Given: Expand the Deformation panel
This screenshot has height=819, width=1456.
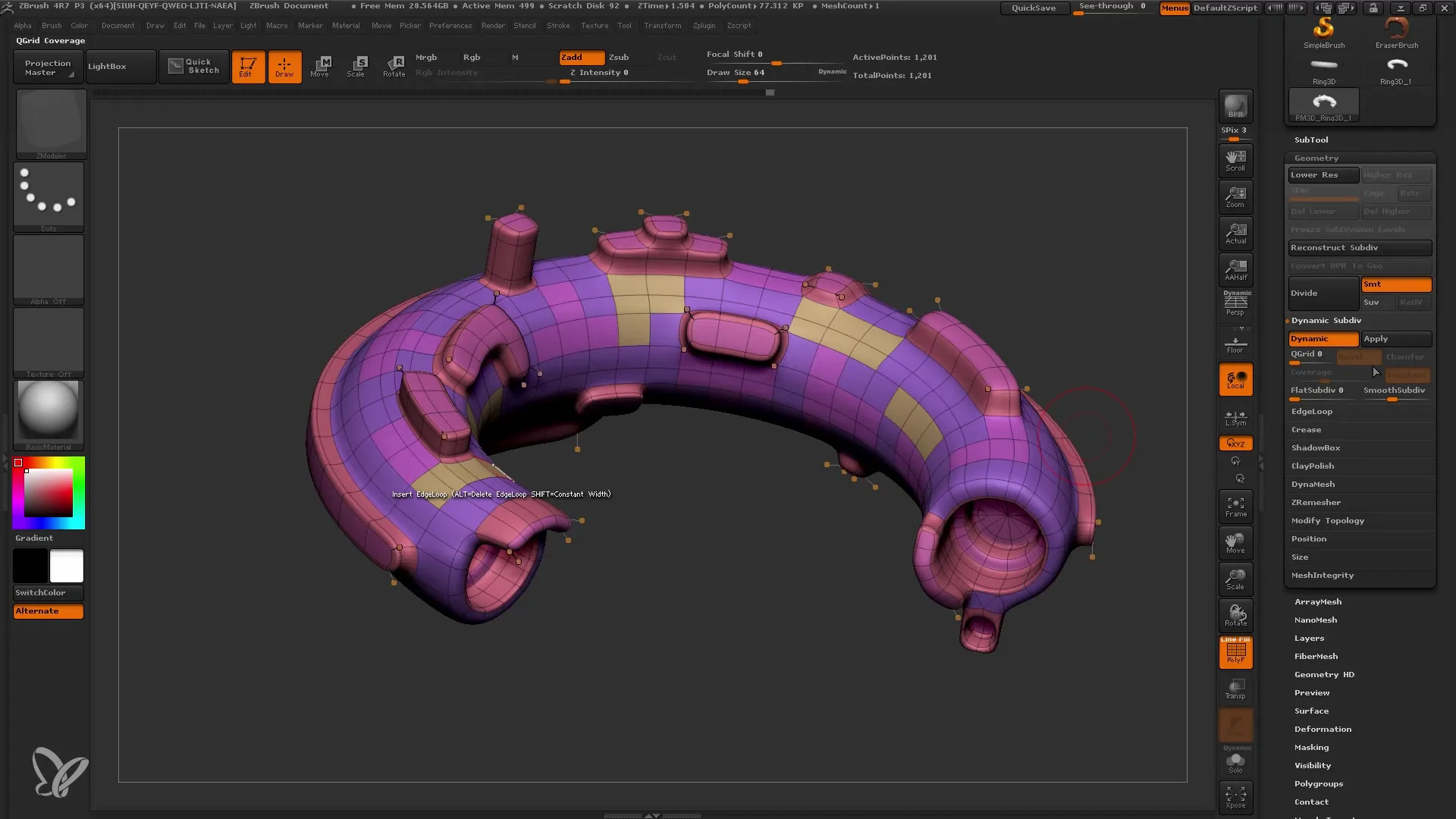Looking at the screenshot, I should pos(1322,729).
